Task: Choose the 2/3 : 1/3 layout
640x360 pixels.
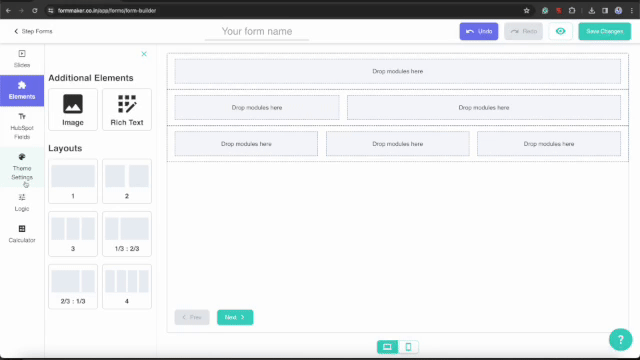Action: point(73,286)
